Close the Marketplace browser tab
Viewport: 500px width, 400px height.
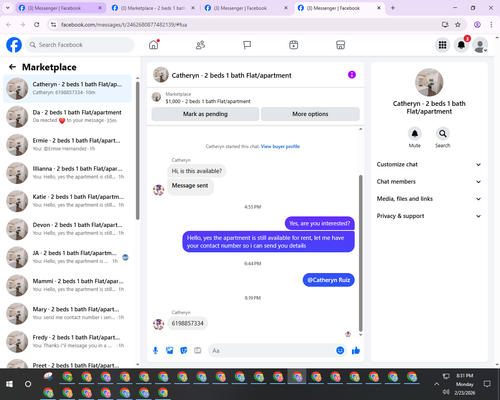pos(193,8)
